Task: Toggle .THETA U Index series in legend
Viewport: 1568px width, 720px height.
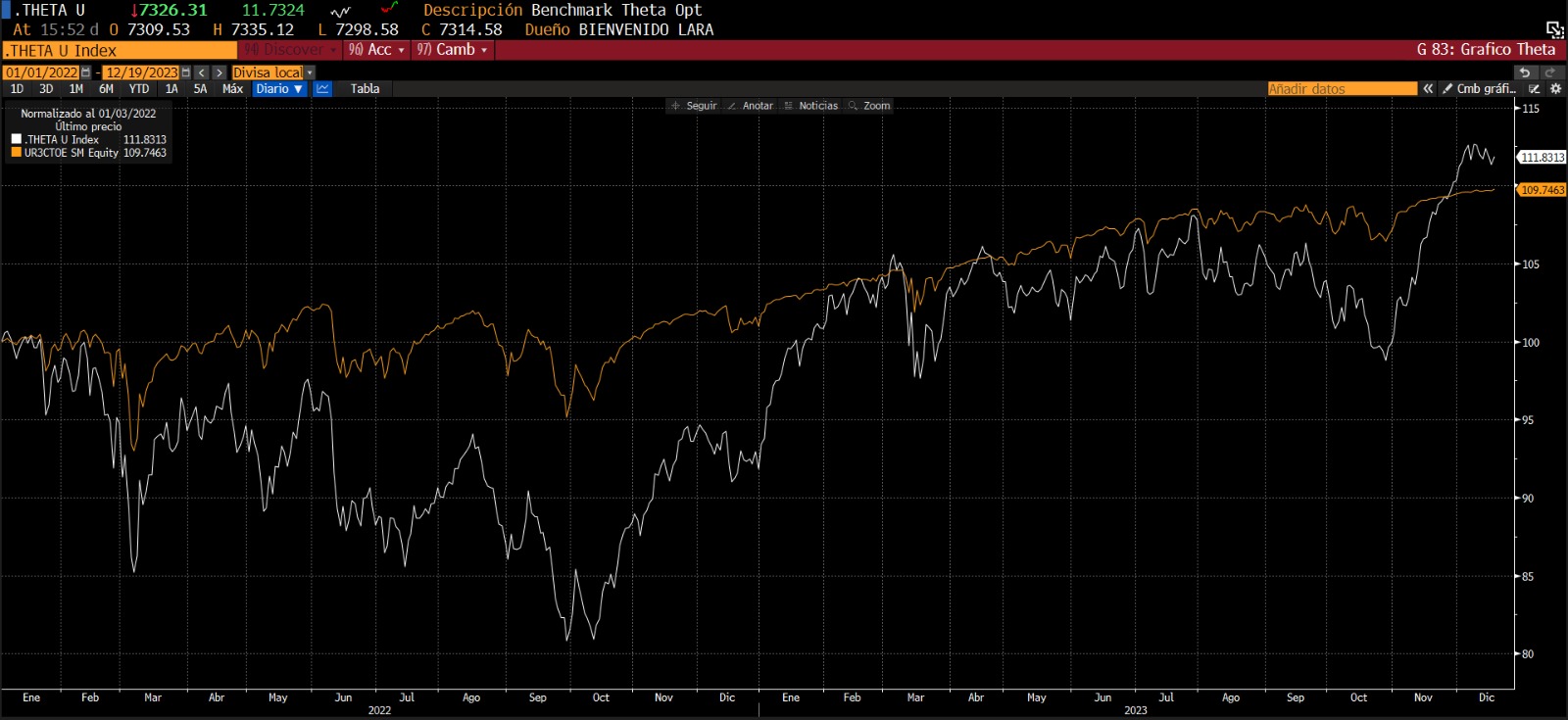Action: [17, 139]
